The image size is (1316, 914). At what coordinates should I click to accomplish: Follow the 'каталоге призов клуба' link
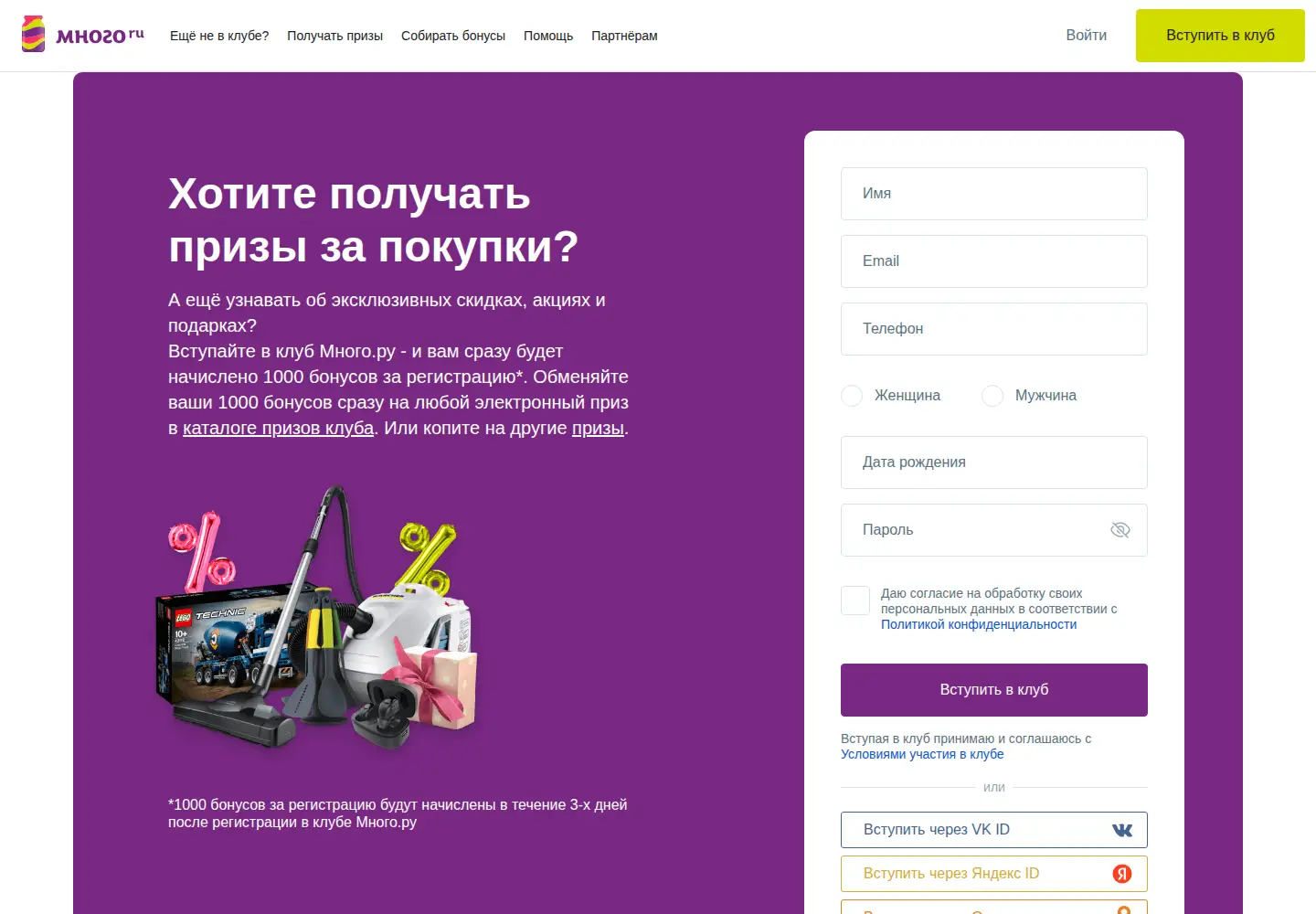click(x=279, y=428)
